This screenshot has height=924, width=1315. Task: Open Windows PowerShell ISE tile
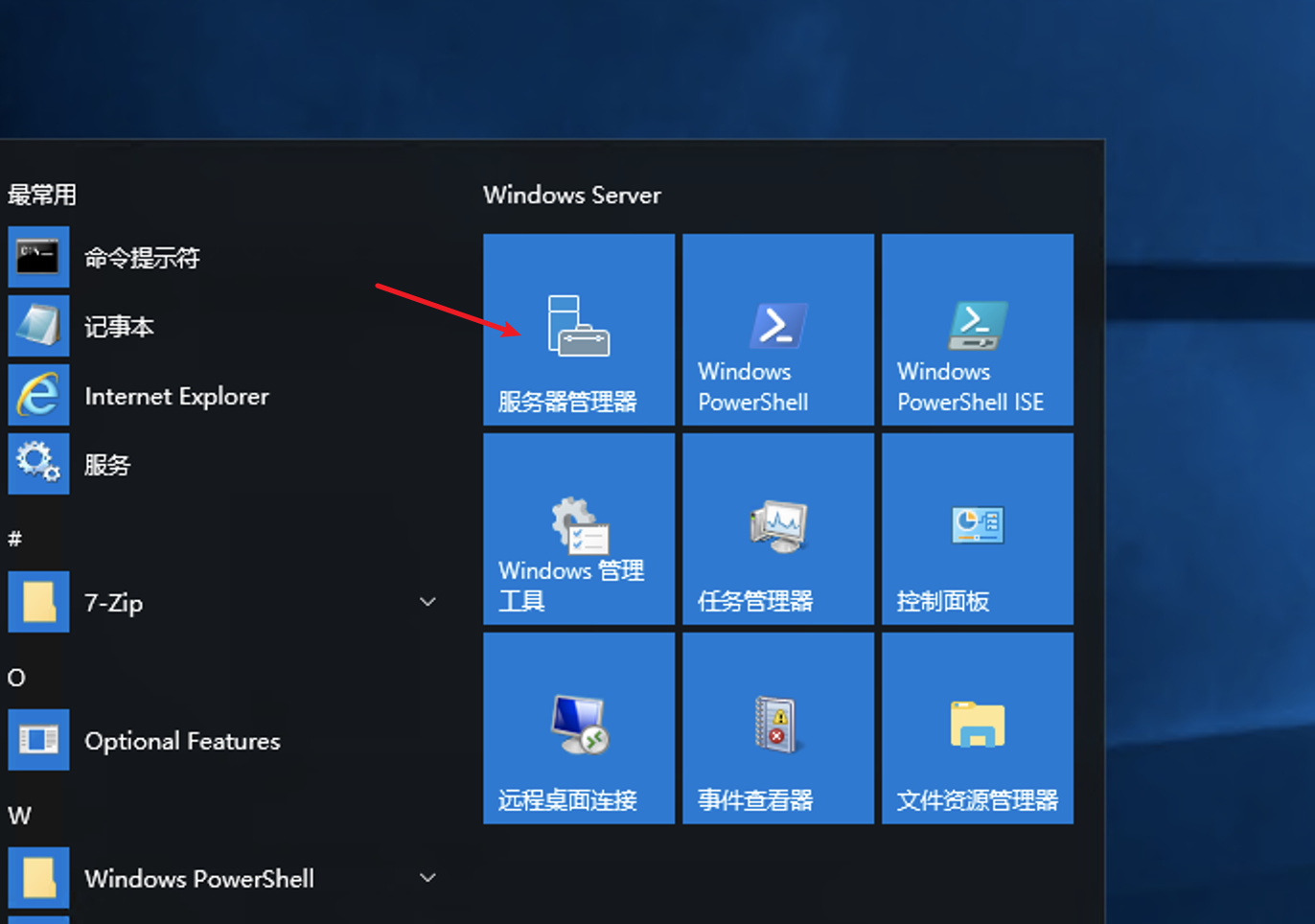coord(977,329)
